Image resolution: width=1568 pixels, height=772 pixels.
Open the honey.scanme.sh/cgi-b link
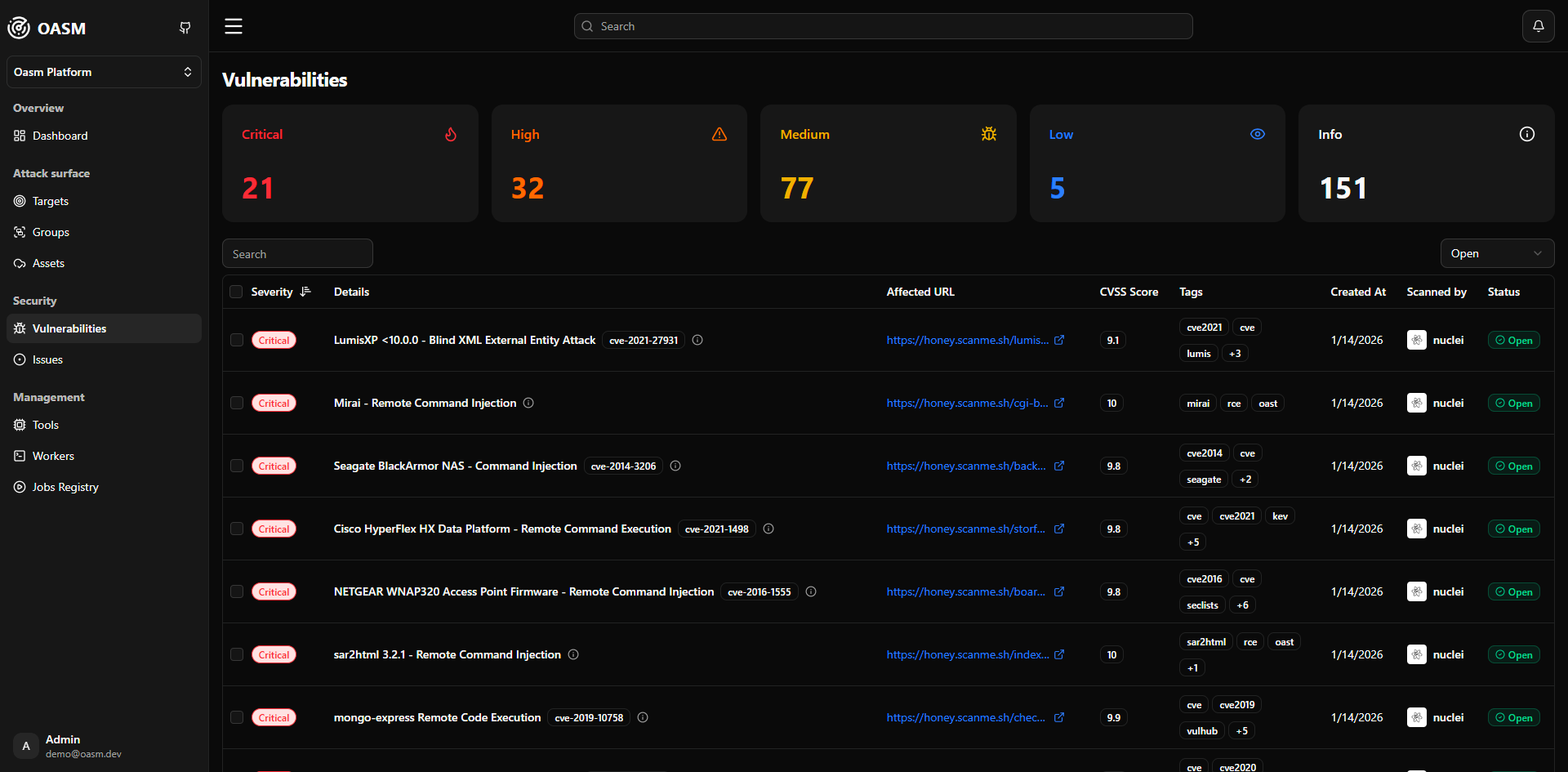pyautogui.click(x=967, y=403)
